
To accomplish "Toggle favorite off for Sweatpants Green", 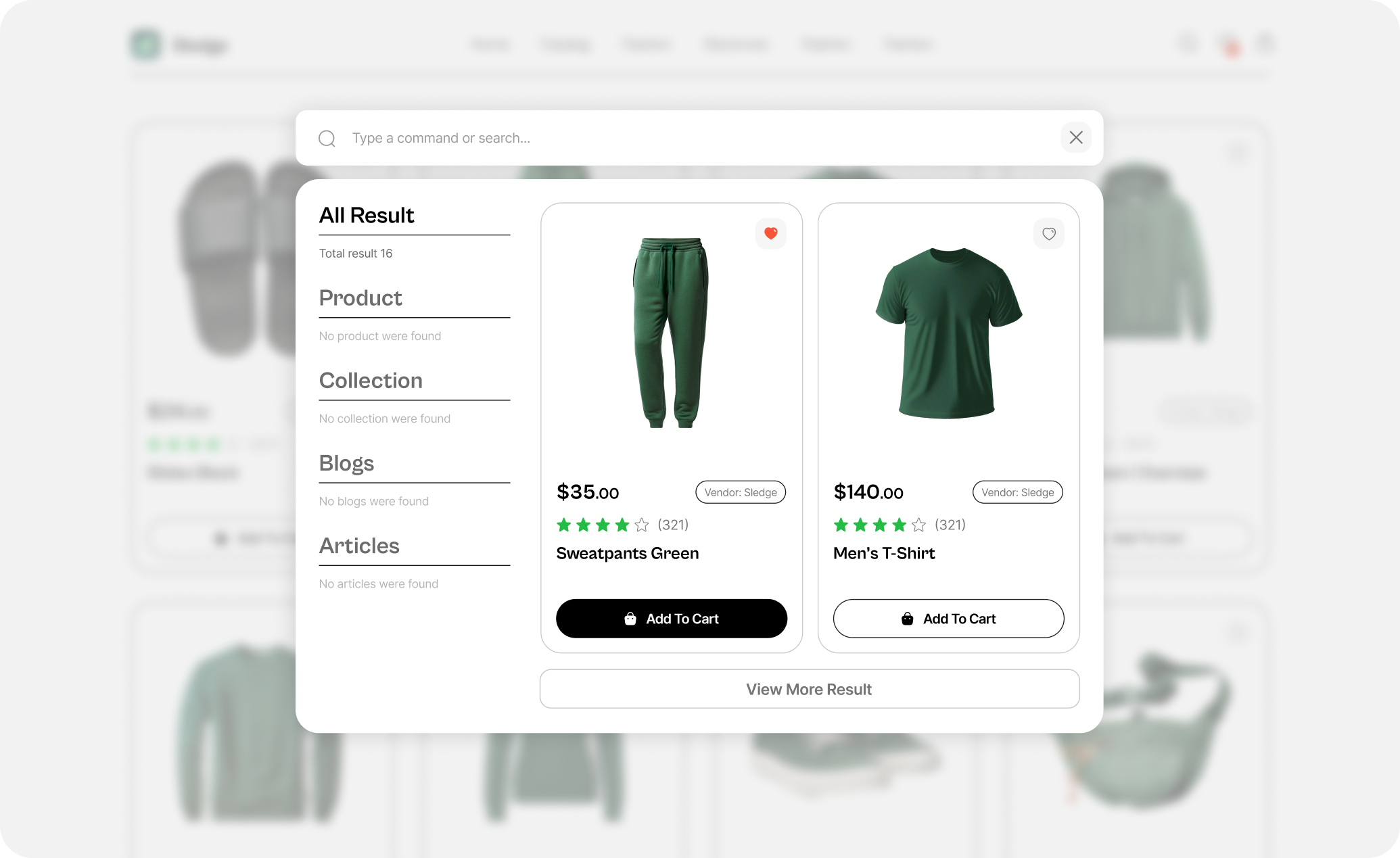I will click(x=771, y=233).
